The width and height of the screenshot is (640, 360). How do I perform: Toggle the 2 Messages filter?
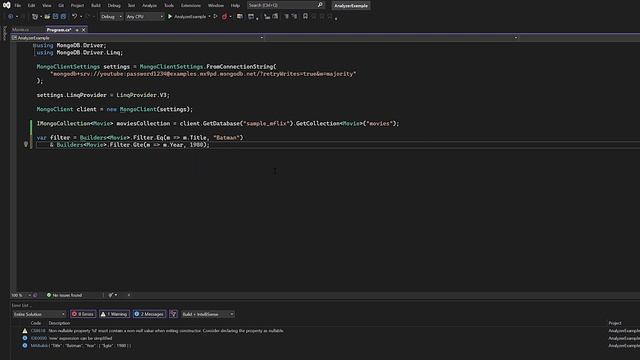(x=149, y=314)
